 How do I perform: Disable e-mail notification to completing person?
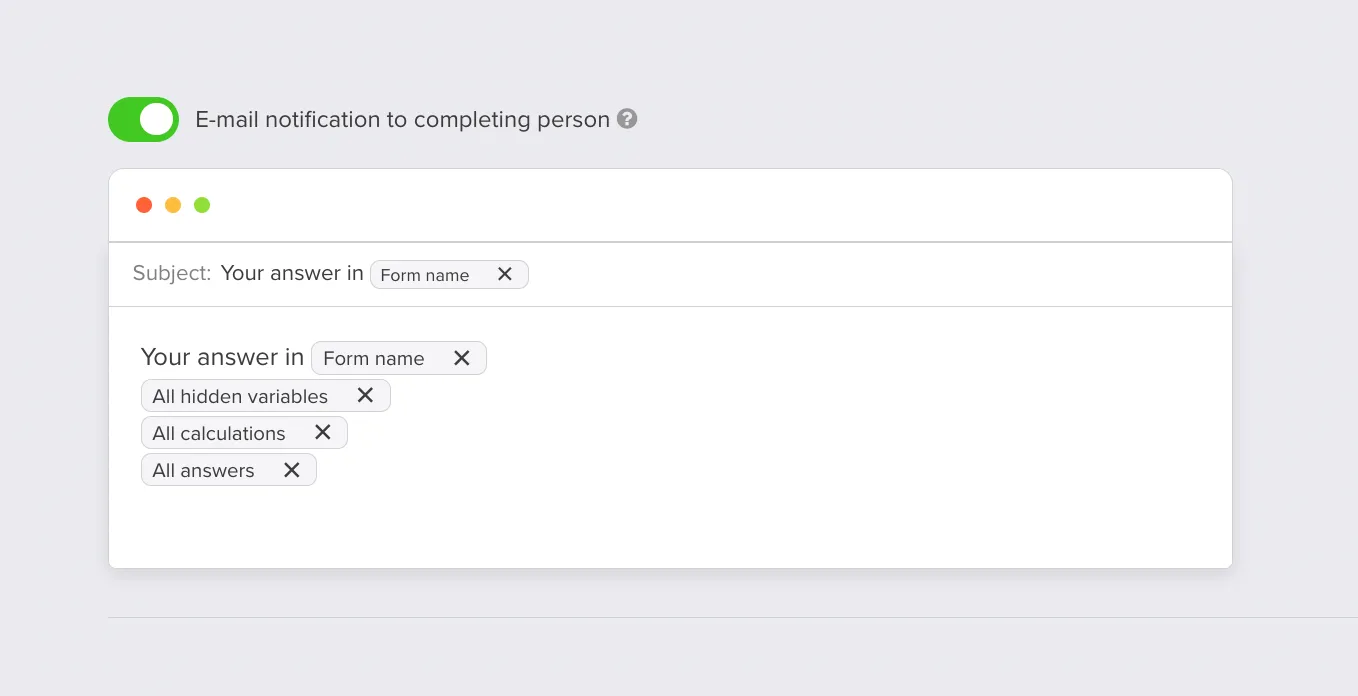point(143,119)
